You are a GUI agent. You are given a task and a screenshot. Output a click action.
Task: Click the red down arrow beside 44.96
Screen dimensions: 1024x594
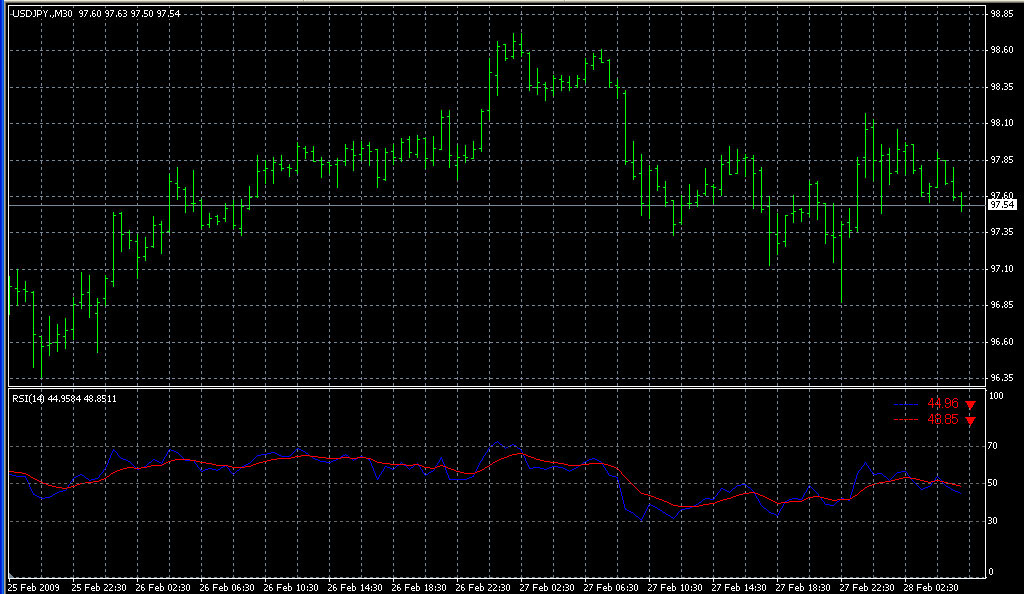(970, 405)
